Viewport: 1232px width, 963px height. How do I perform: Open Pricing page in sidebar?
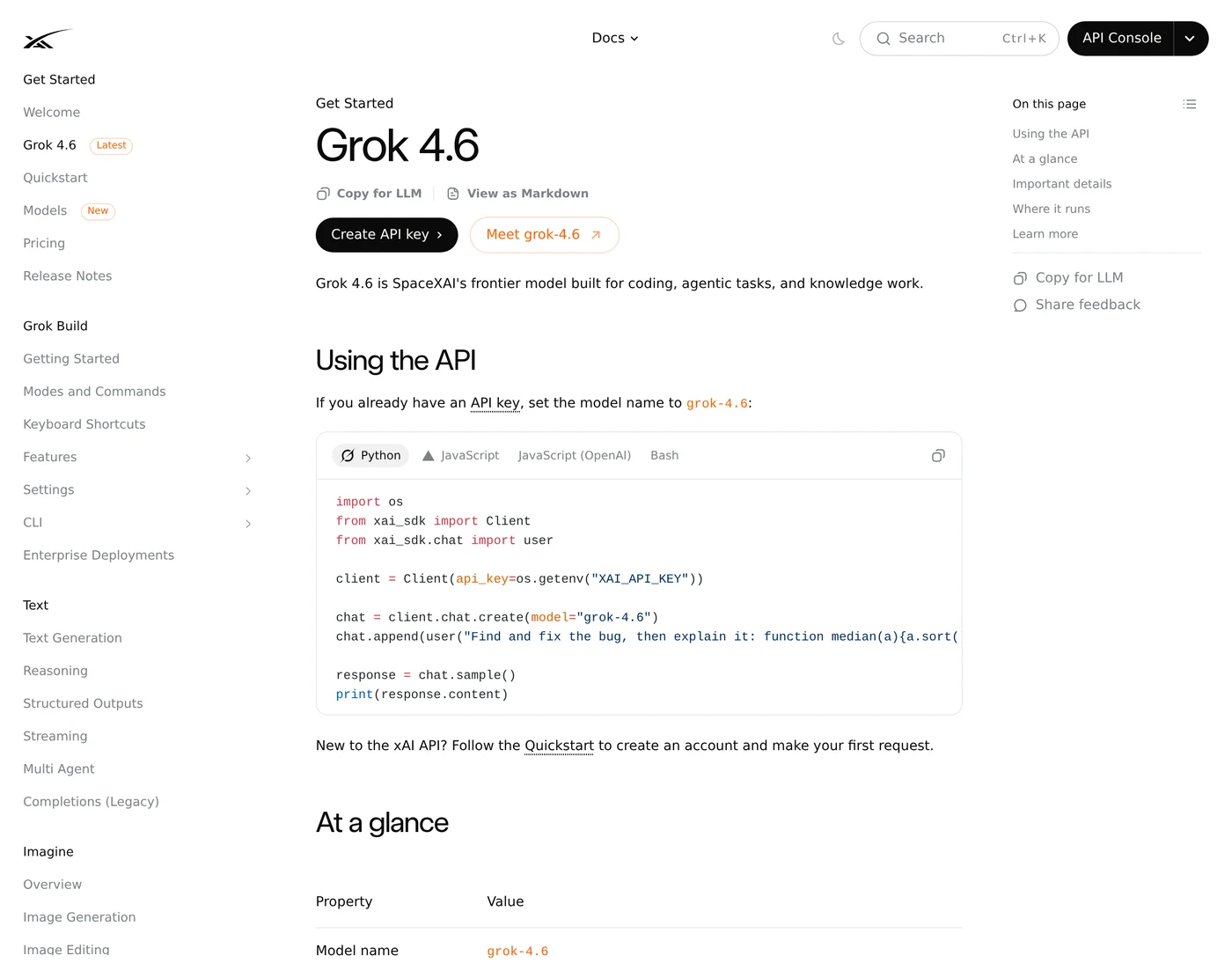tap(44, 244)
